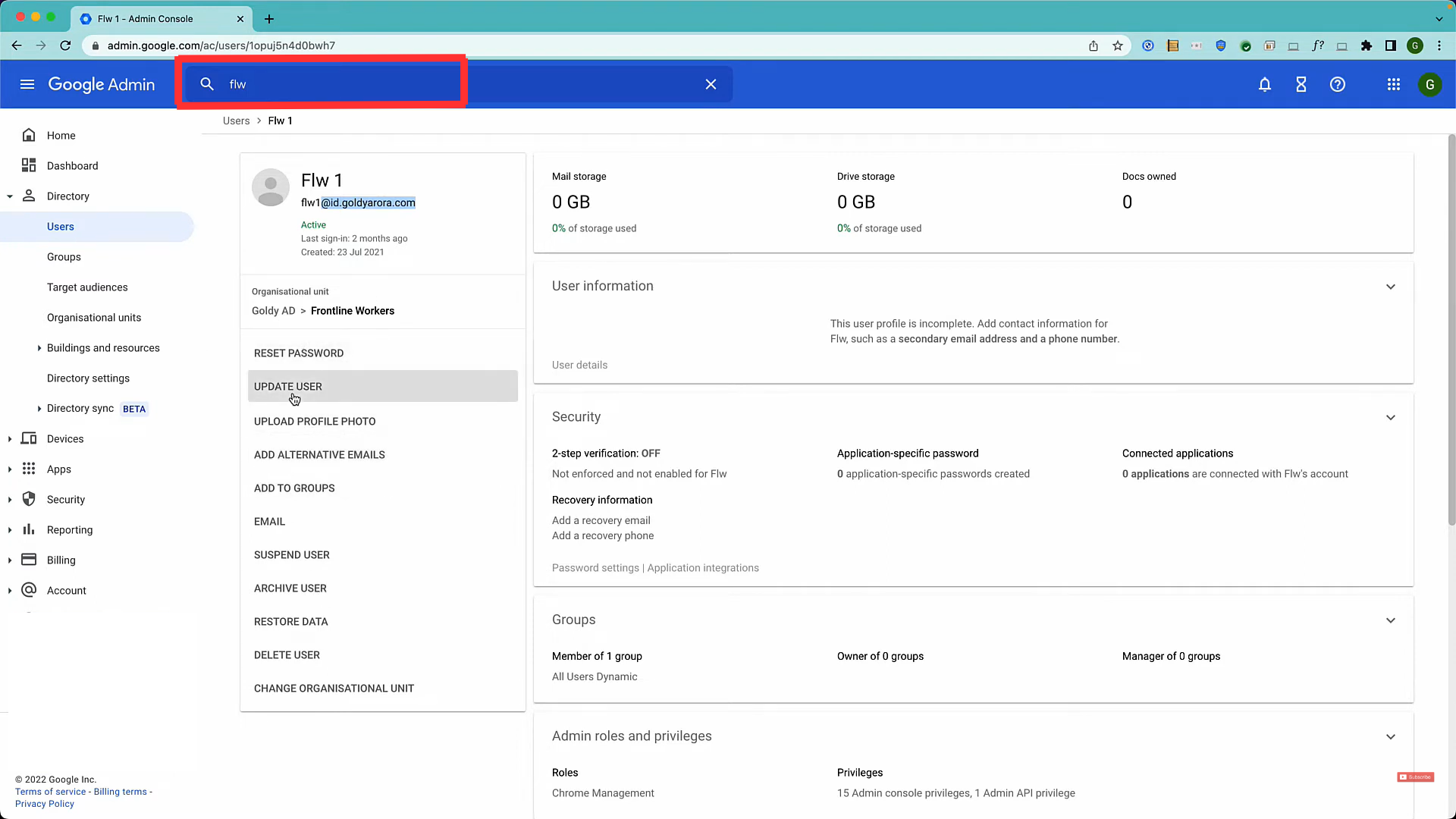1456x819 pixels.
Task: Open the main menu hamburger icon
Action: click(x=27, y=84)
